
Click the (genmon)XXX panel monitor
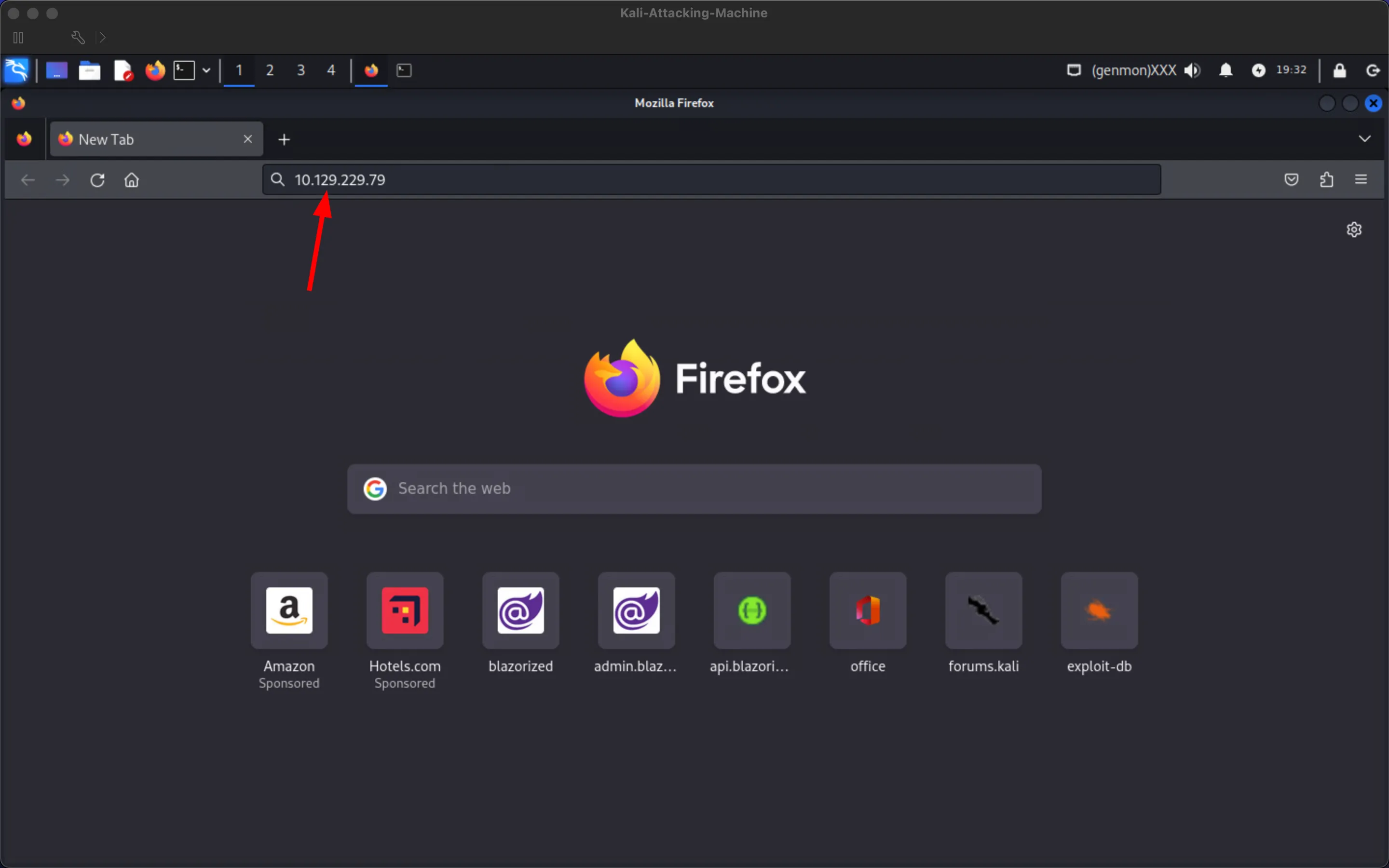[x=1133, y=70]
